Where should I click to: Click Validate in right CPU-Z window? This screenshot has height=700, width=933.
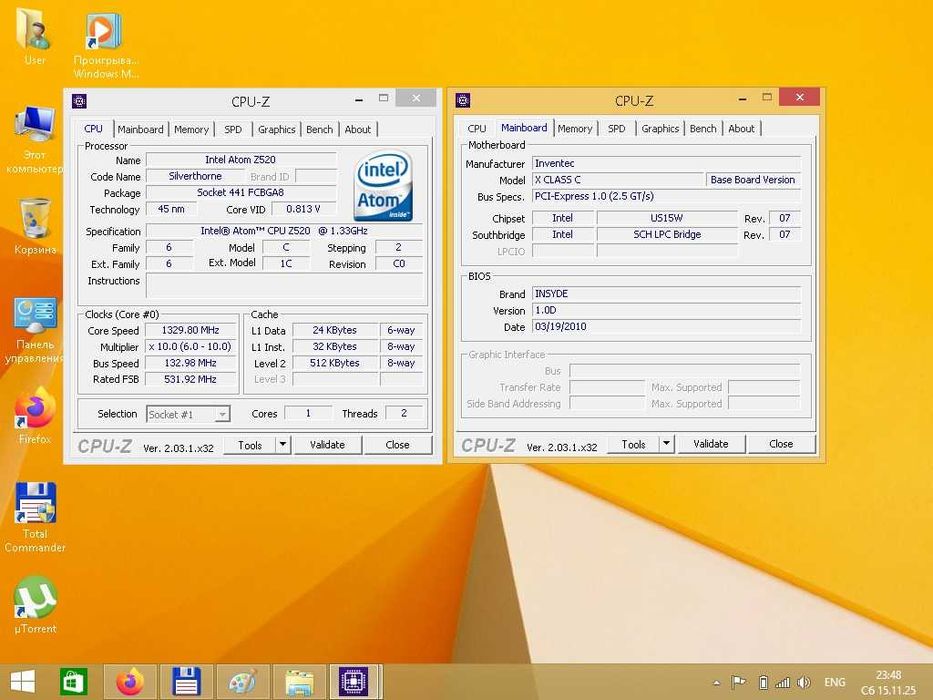[710, 443]
